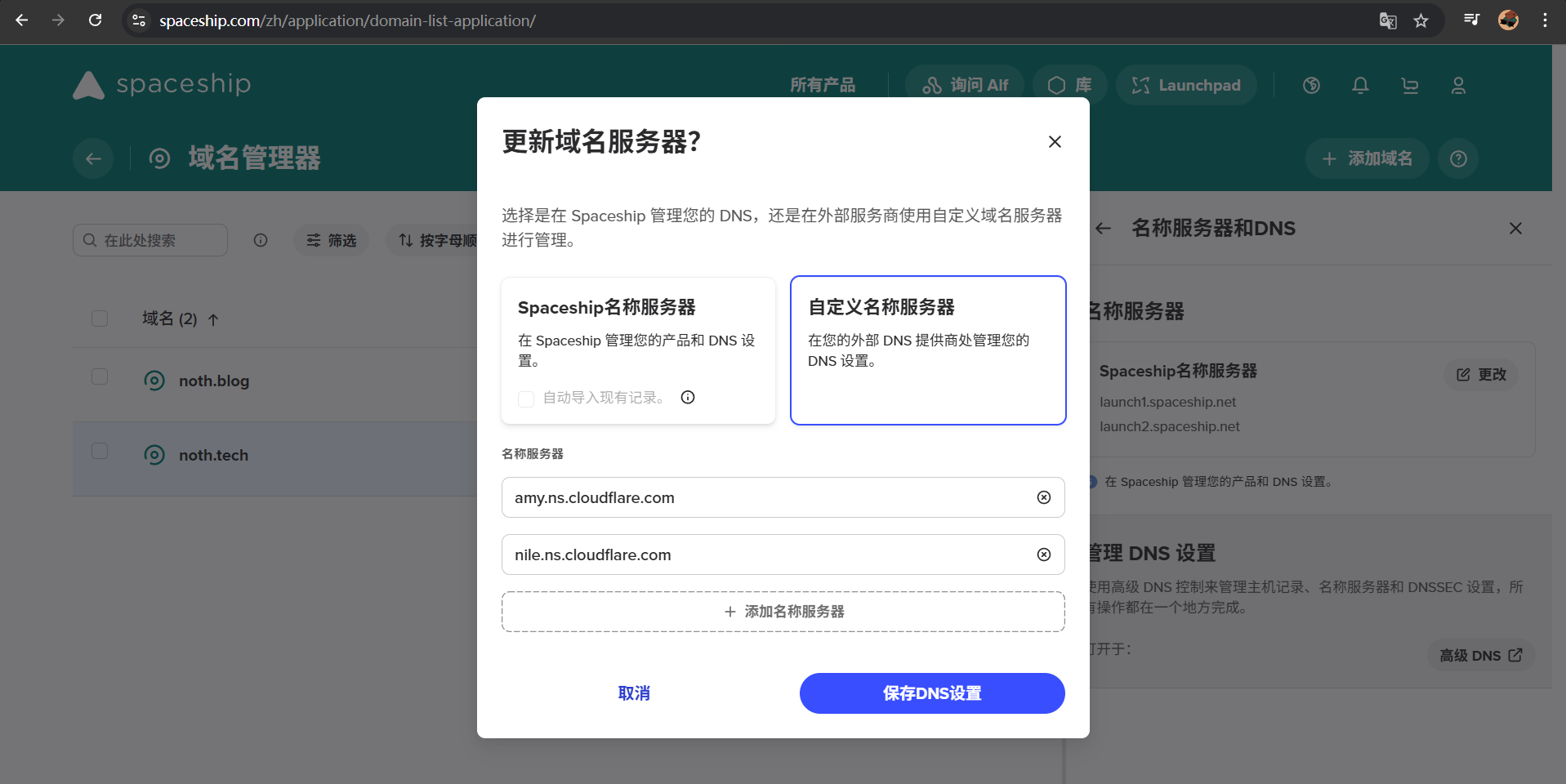The image size is (1566, 784).
Task: Click the 保存DNS设置 button
Action: pos(930,693)
